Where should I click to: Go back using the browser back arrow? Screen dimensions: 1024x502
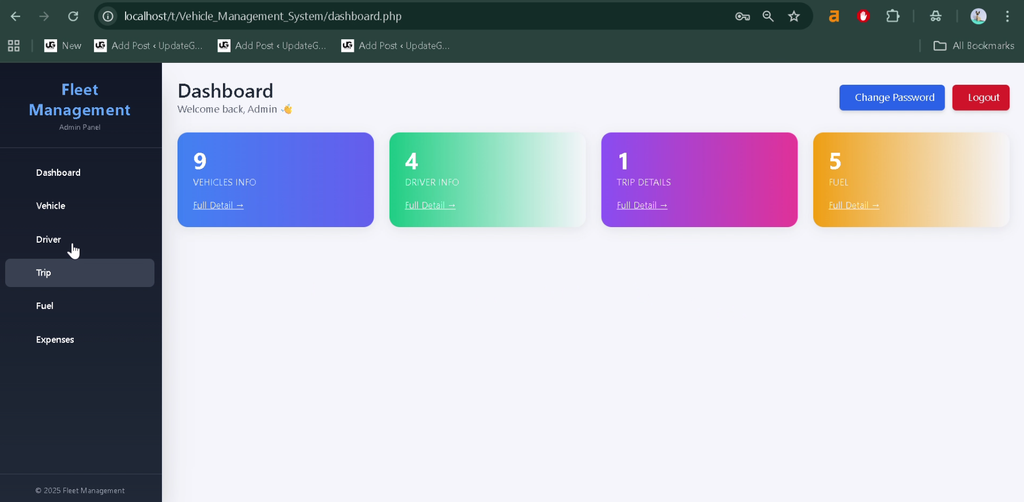[x=16, y=16]
